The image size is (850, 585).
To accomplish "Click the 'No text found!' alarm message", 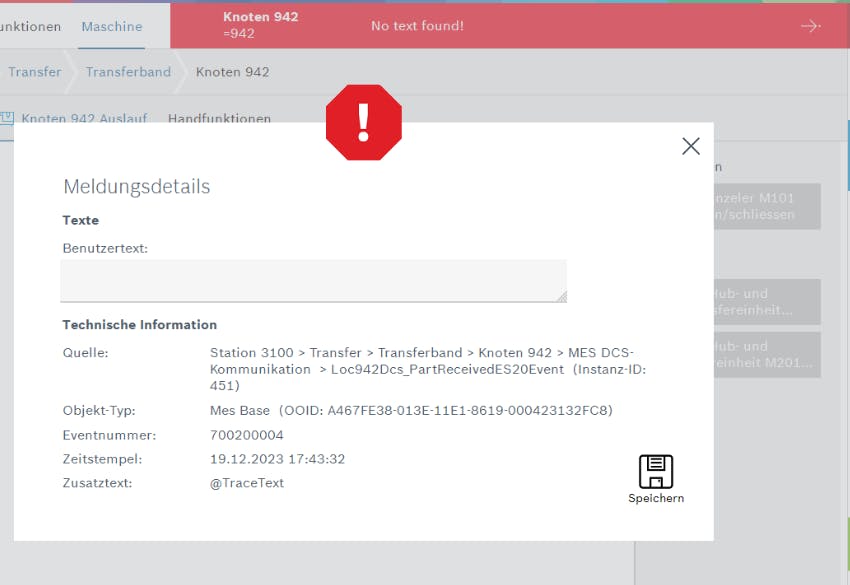I will pos(417,26).
